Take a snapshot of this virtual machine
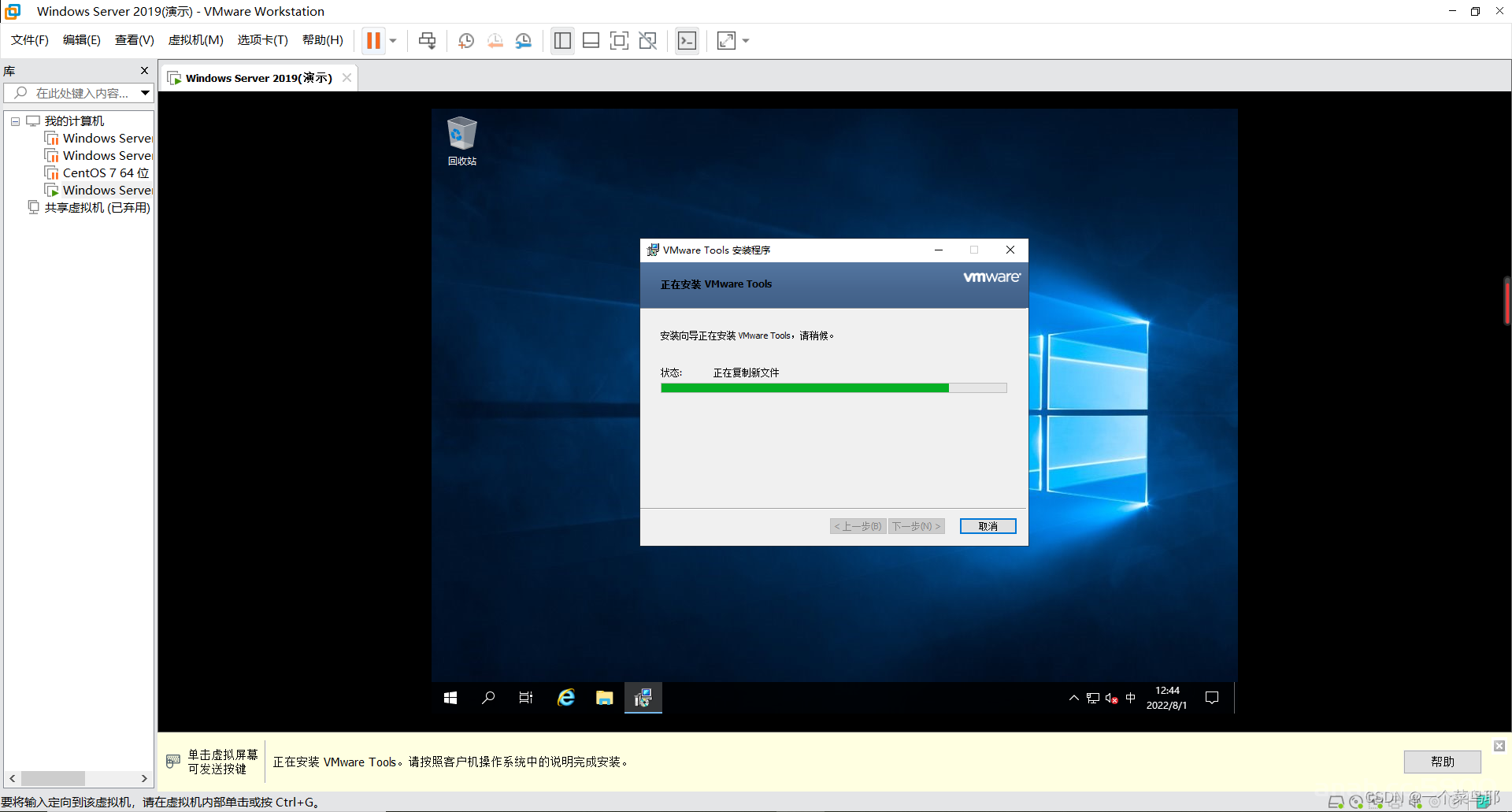 [x=466, y=40]
